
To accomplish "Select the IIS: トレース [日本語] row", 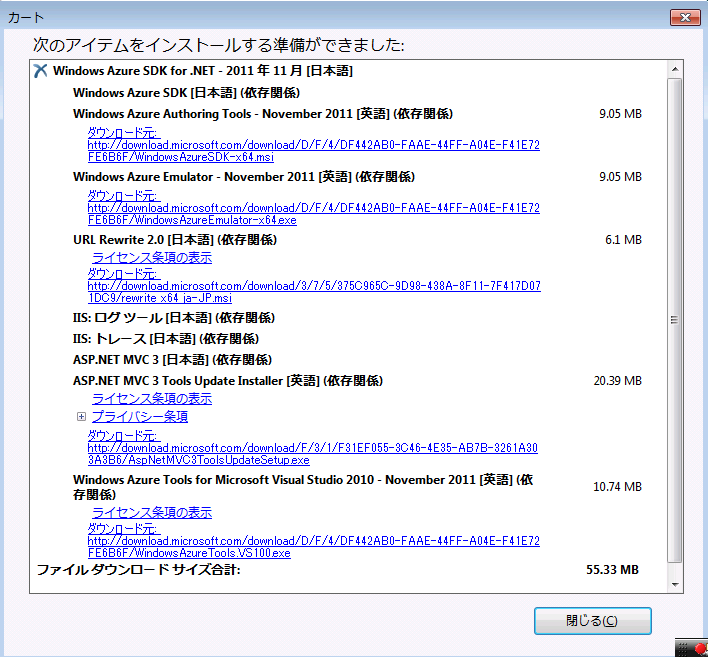I will tap(166, 339).
